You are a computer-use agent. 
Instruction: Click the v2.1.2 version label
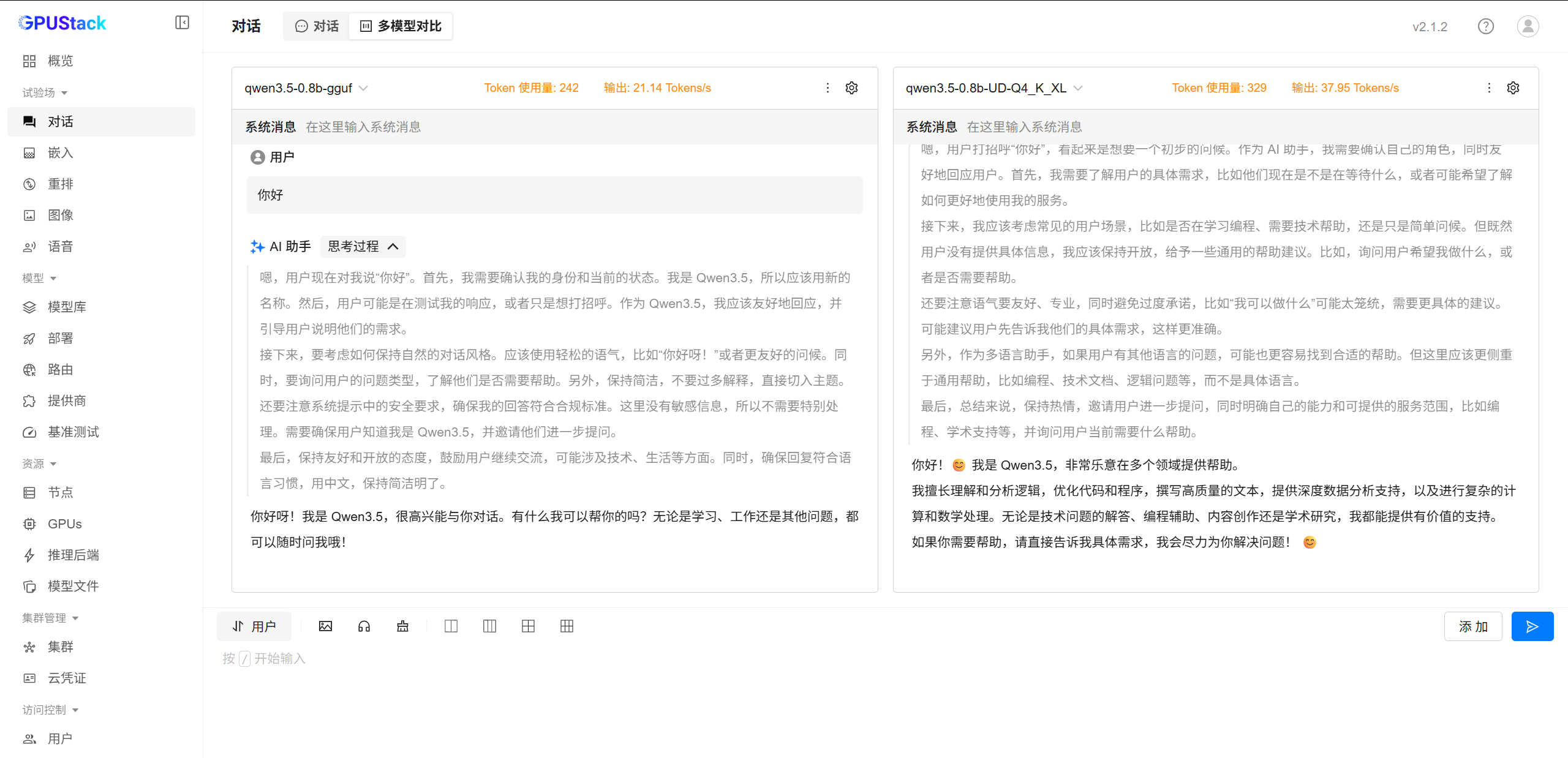click(x=1430, y=27)
